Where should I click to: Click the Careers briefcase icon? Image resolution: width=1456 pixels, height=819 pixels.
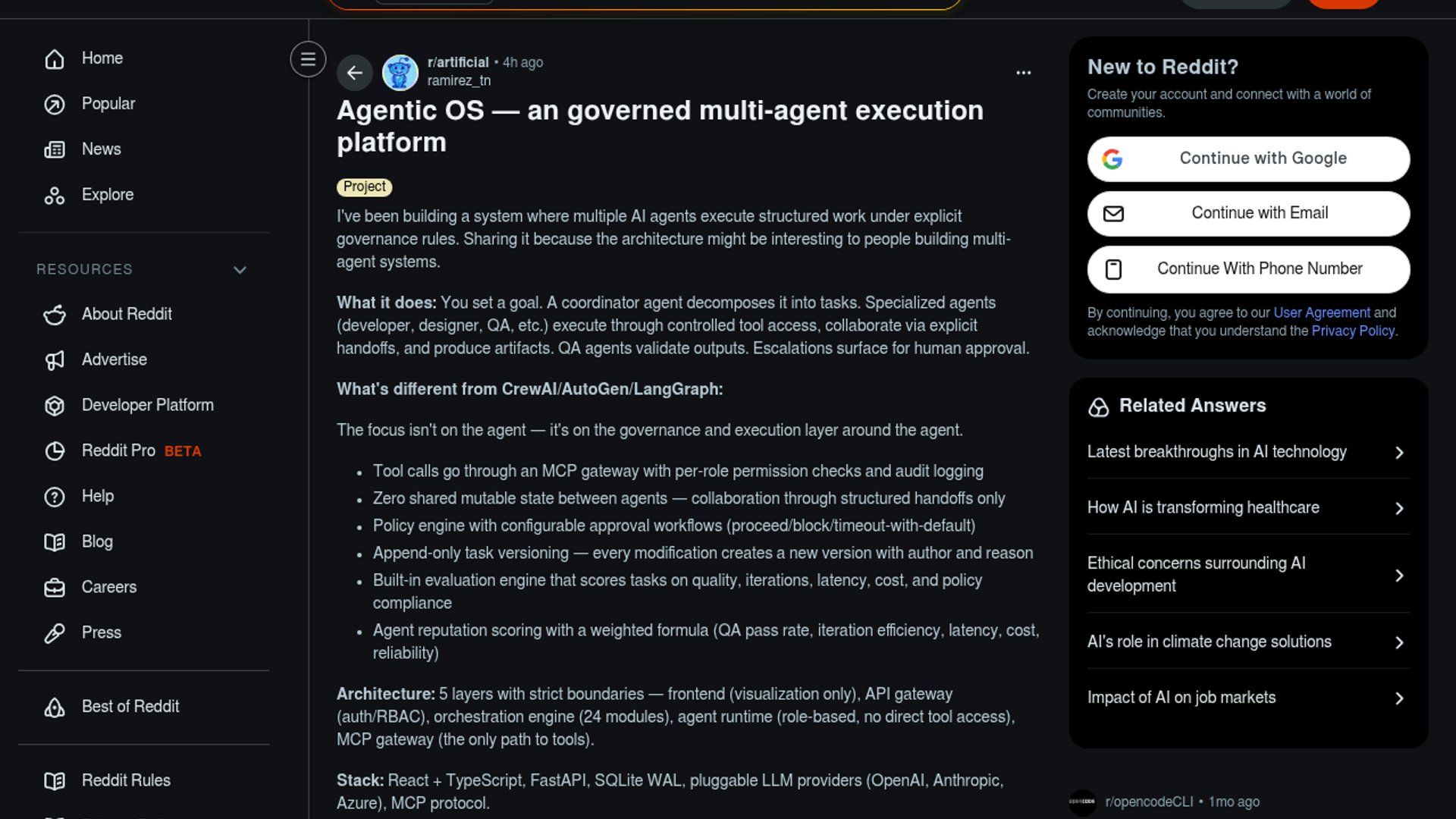point(55,588)
